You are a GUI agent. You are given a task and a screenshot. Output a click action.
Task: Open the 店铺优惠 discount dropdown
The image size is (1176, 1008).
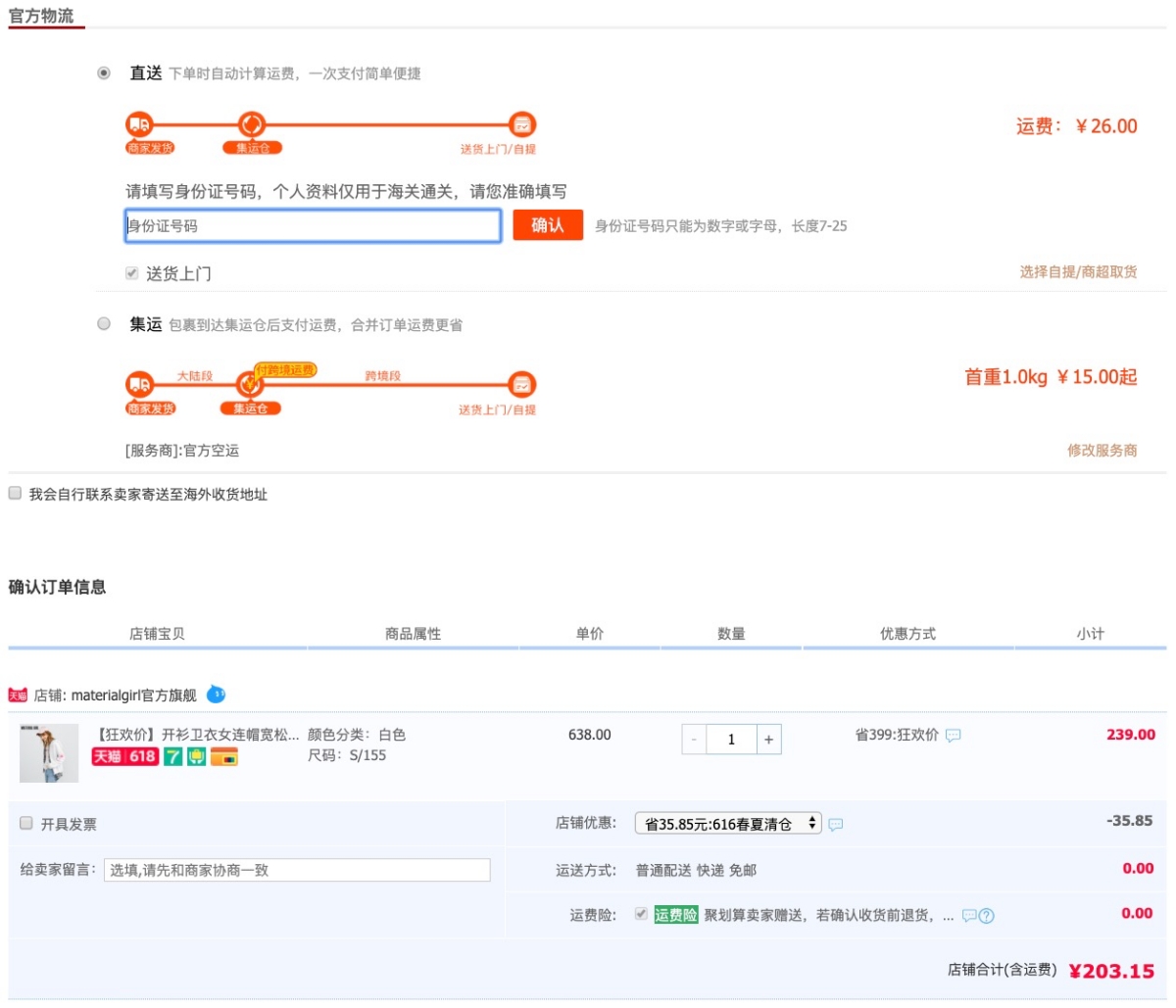coord(728,824)
